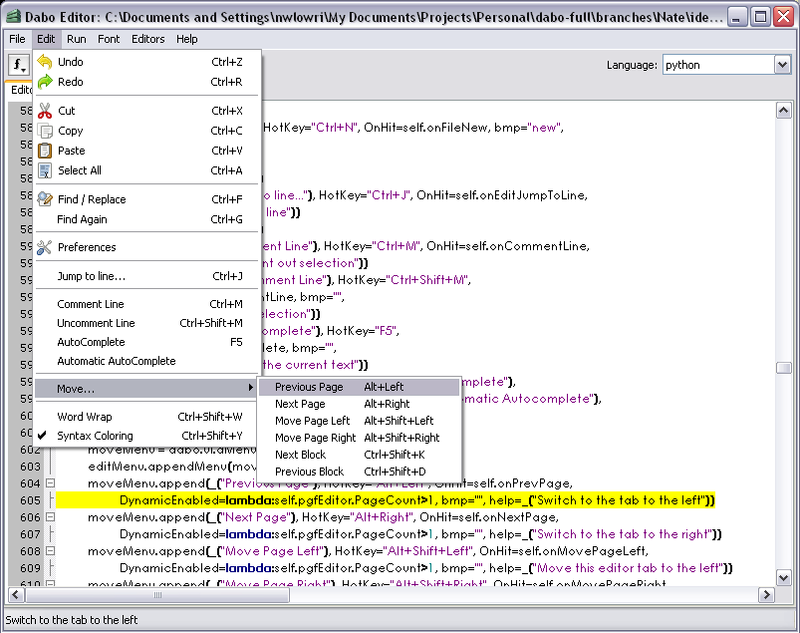This screenshot has height=633, width=800.
Task: Click the Paste clipboard icon
Action: point(44,151)
